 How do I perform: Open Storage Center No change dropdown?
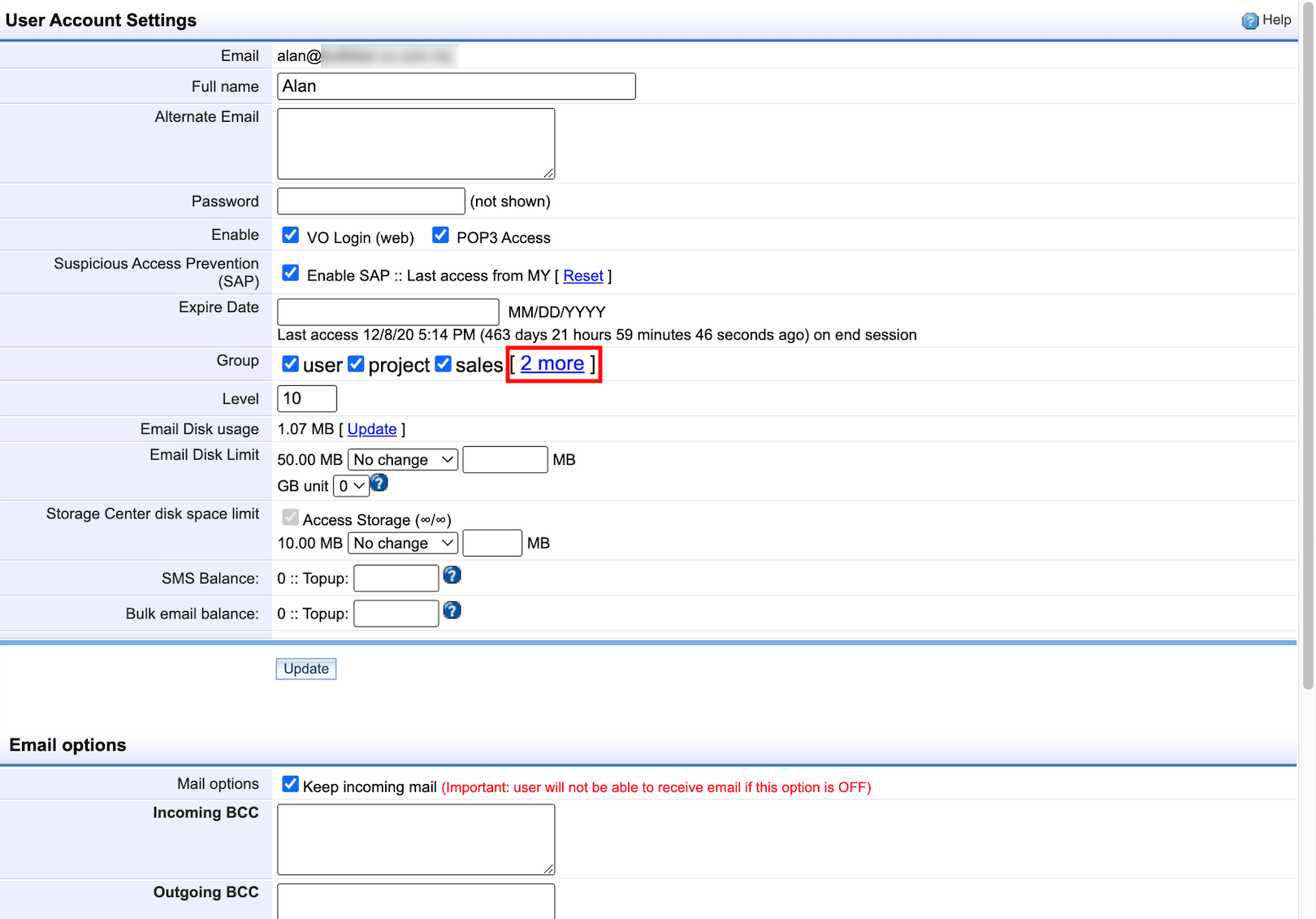[x=403, y=544]
